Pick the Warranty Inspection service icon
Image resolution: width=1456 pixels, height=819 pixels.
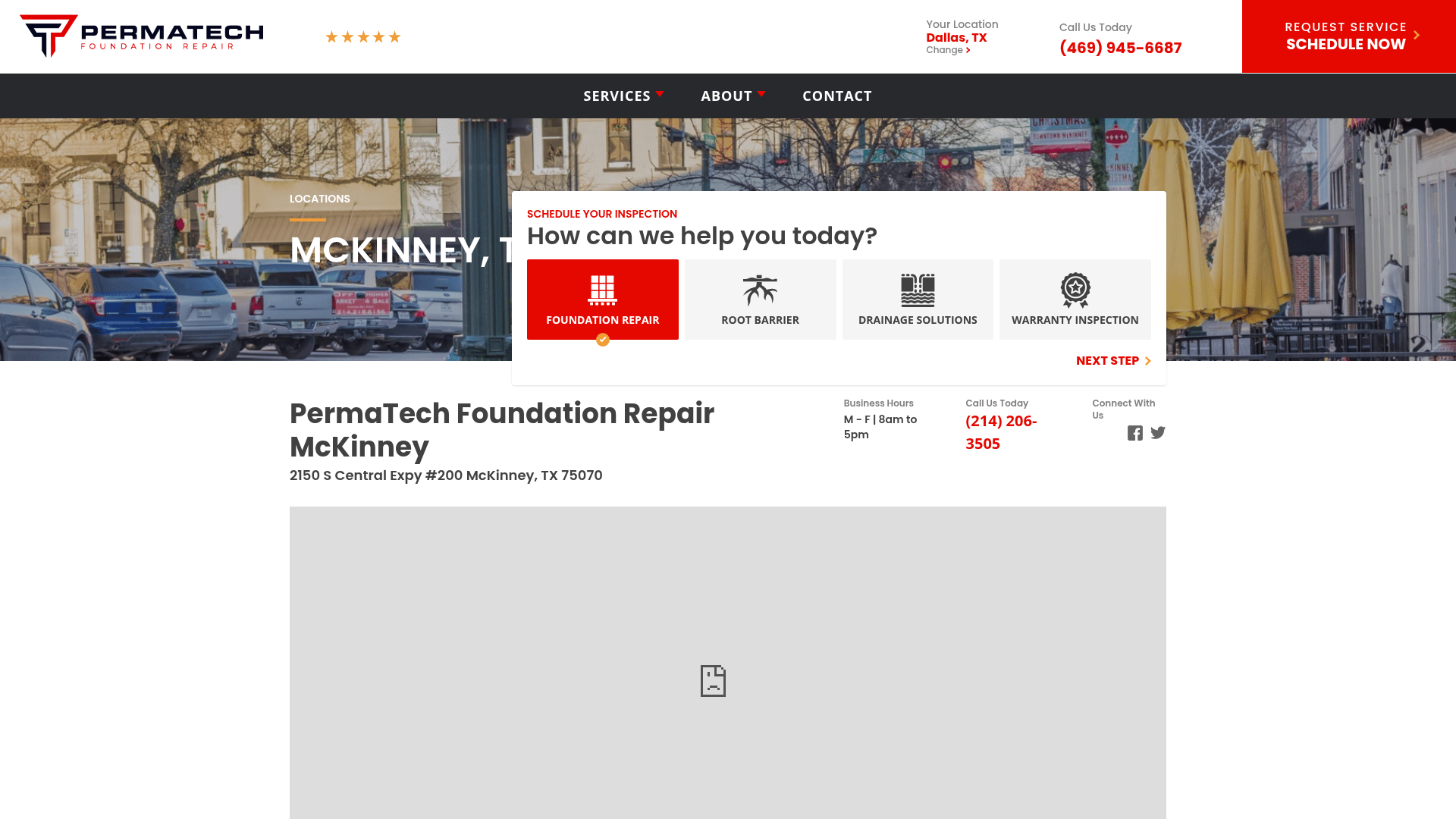(x=1075, y=290)
